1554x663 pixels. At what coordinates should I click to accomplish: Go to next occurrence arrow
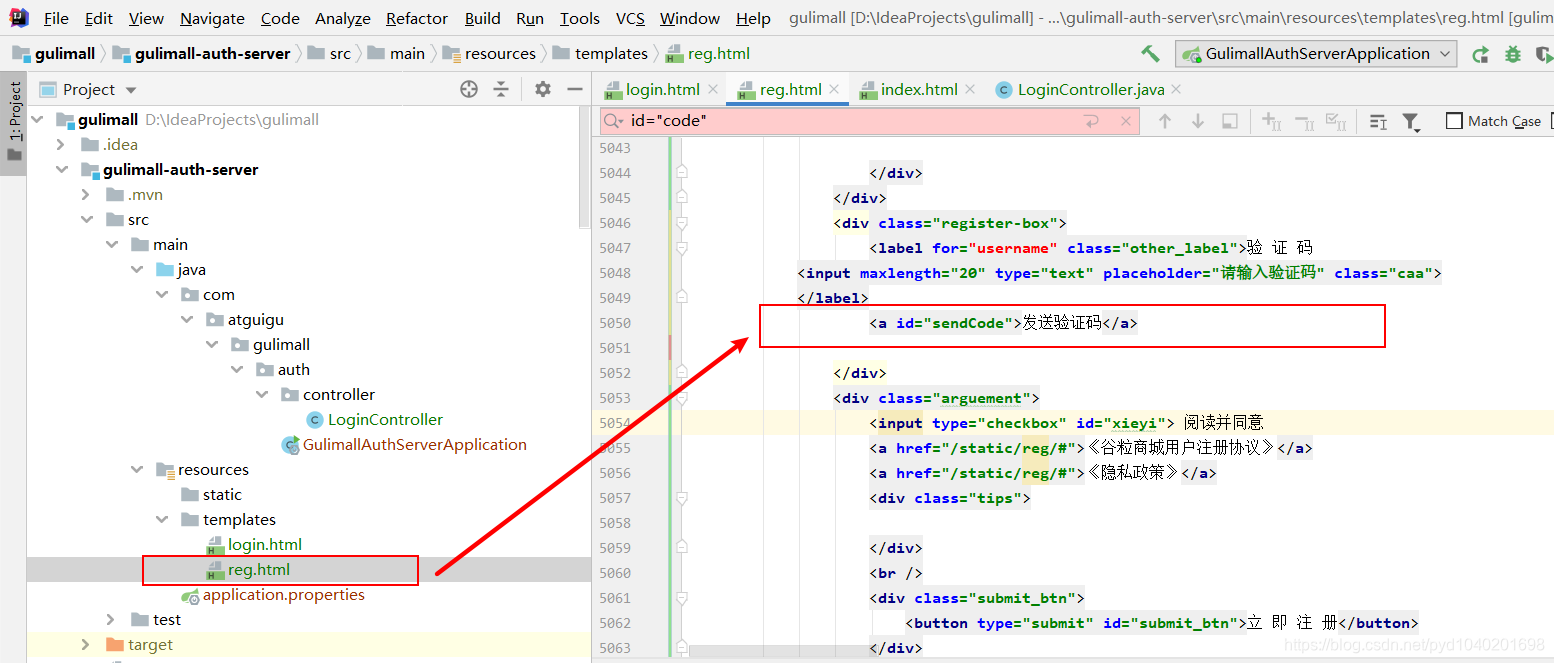click(1198, 121)
